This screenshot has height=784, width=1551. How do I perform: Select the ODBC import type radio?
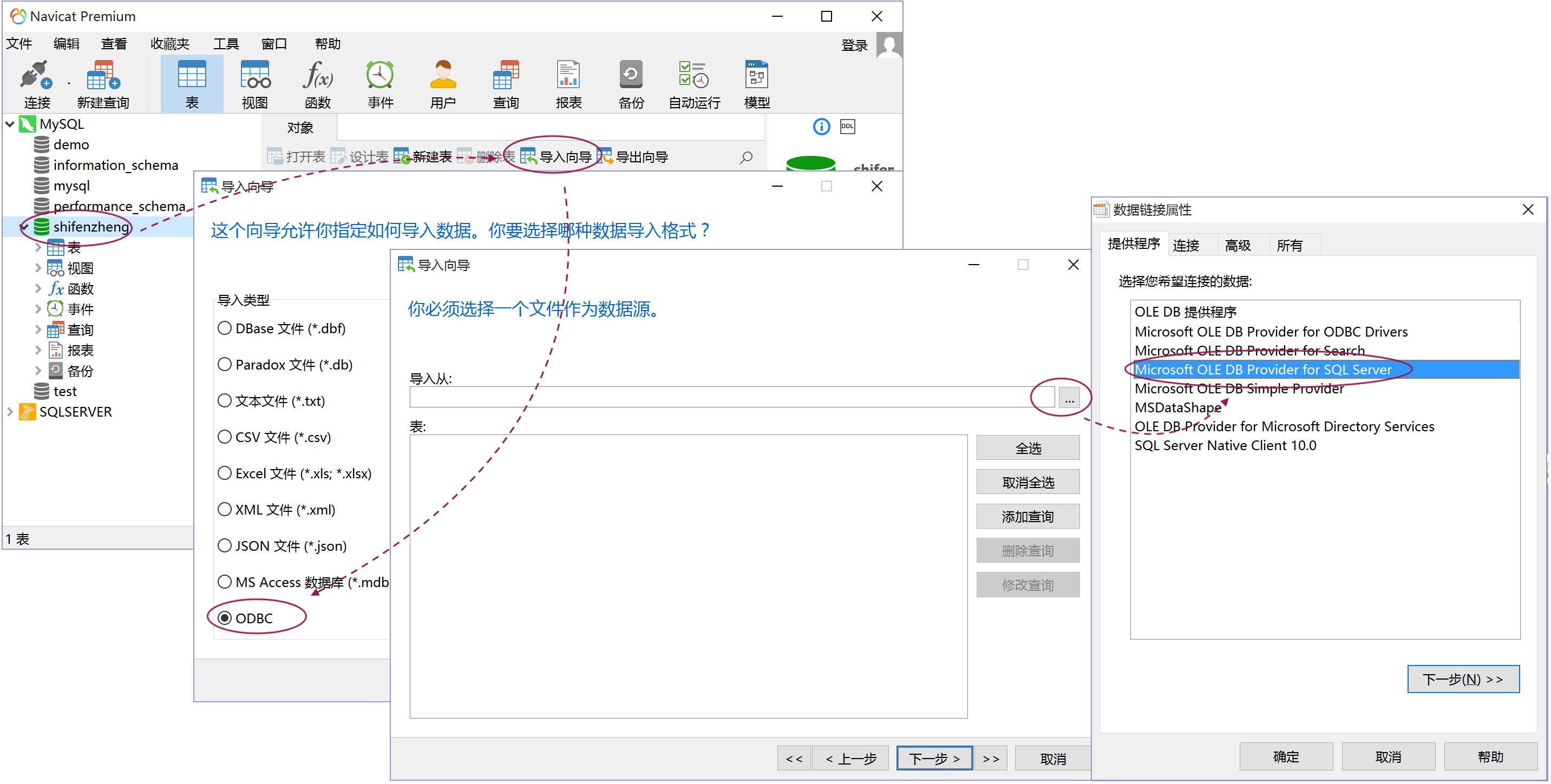225,618
